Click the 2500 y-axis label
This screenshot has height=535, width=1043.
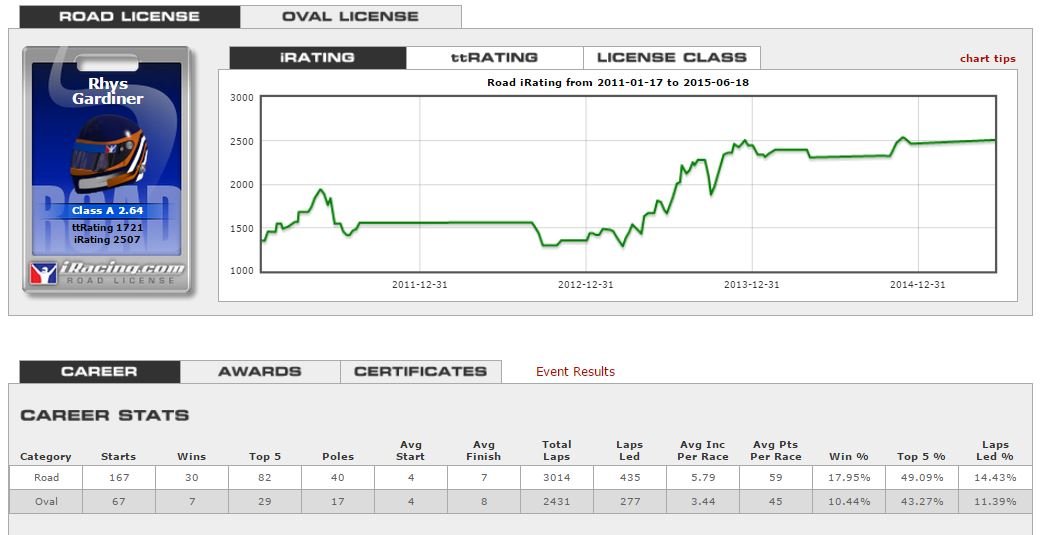point(242,142)
